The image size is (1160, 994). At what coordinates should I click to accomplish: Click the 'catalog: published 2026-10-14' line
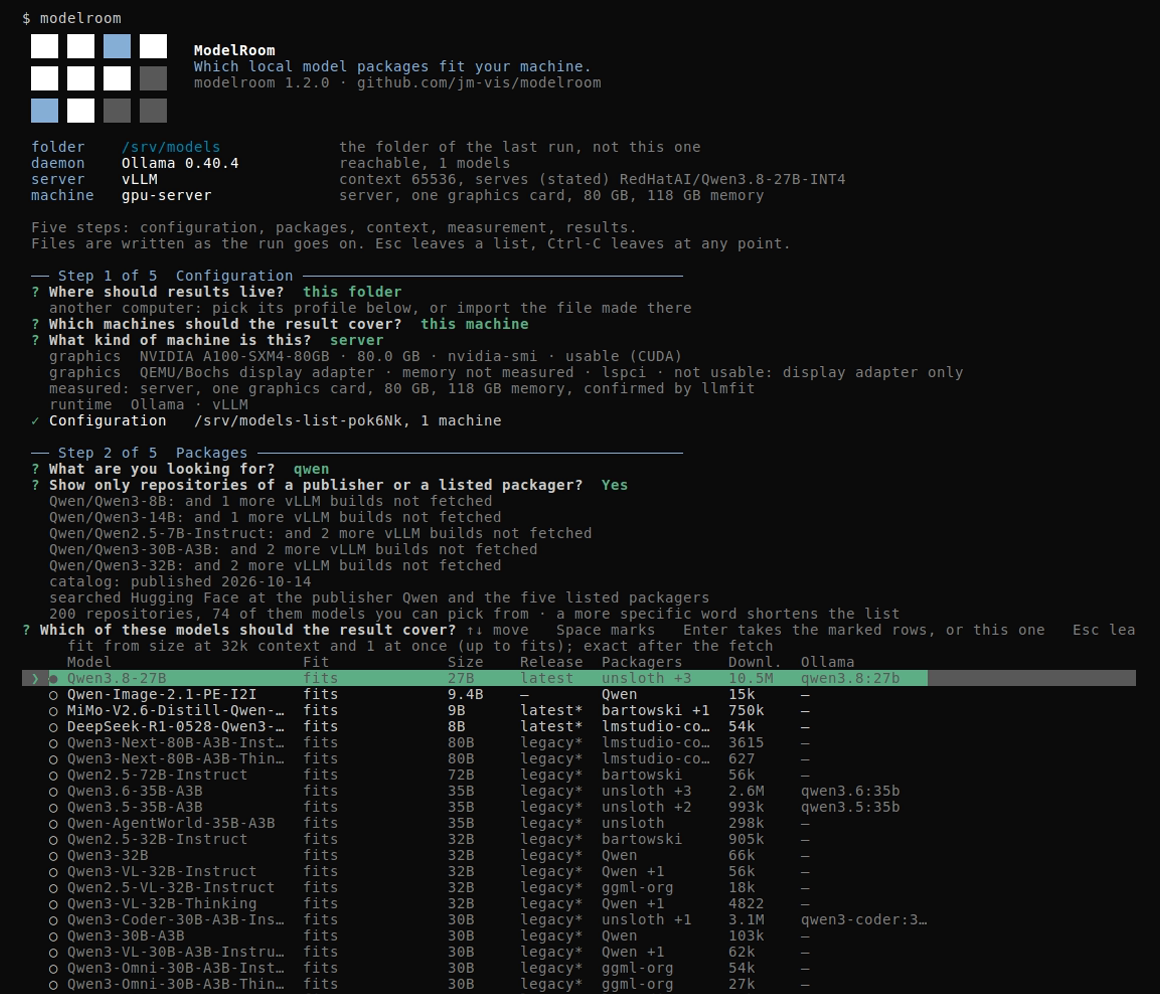[180, 582]
